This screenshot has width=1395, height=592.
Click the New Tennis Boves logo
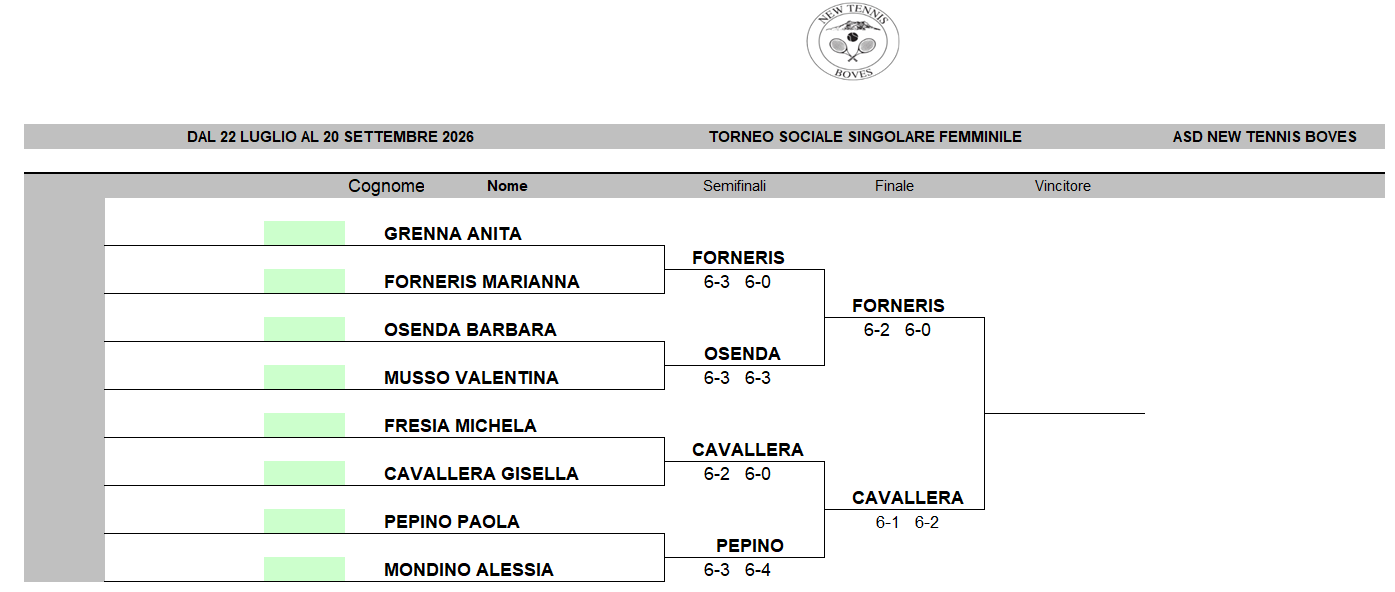click(x=853, y=43)
